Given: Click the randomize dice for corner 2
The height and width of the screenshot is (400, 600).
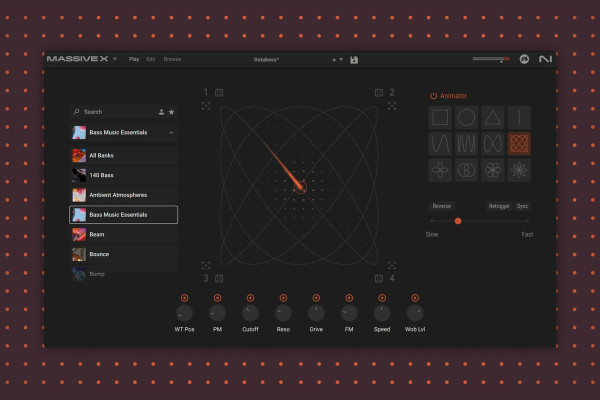Looking at the screenshot, I should click(x=379, y=93).
